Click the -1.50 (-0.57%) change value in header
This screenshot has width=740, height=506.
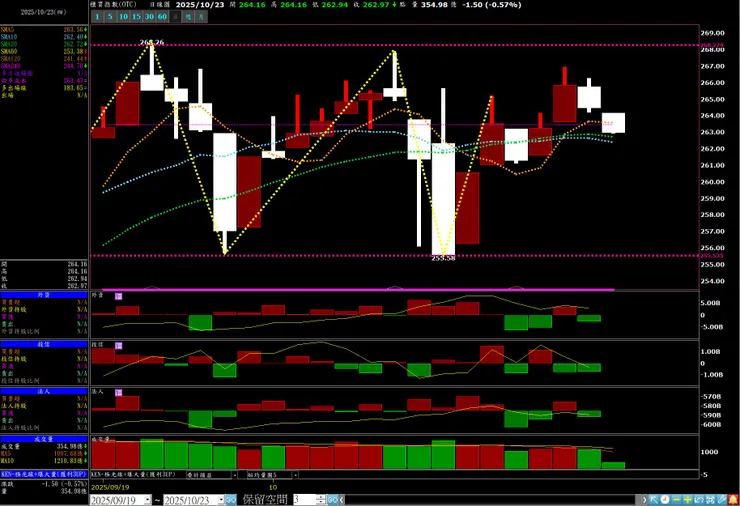click(x=492, y=5)
